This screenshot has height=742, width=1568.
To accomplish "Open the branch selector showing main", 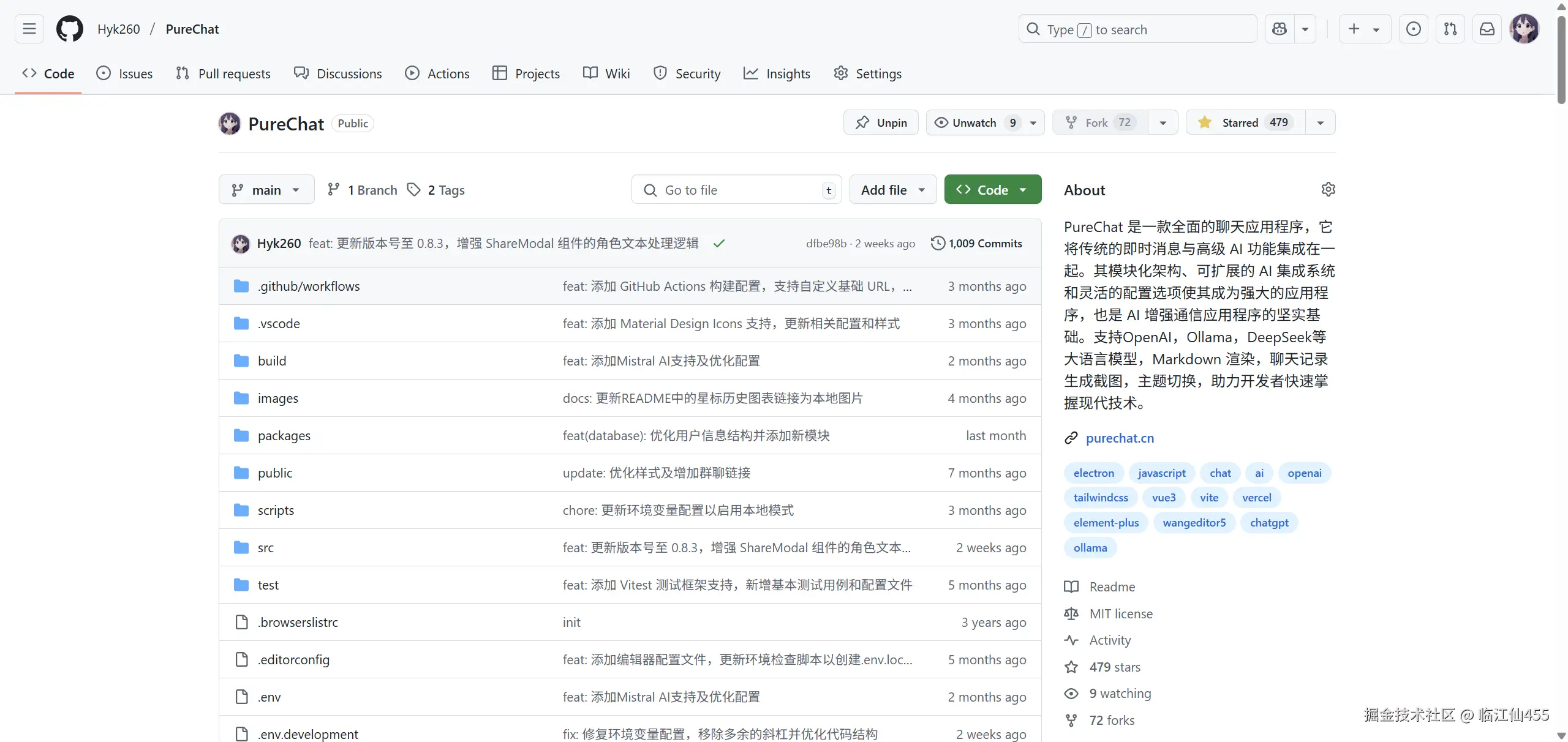I will click(x=266, y=189).
